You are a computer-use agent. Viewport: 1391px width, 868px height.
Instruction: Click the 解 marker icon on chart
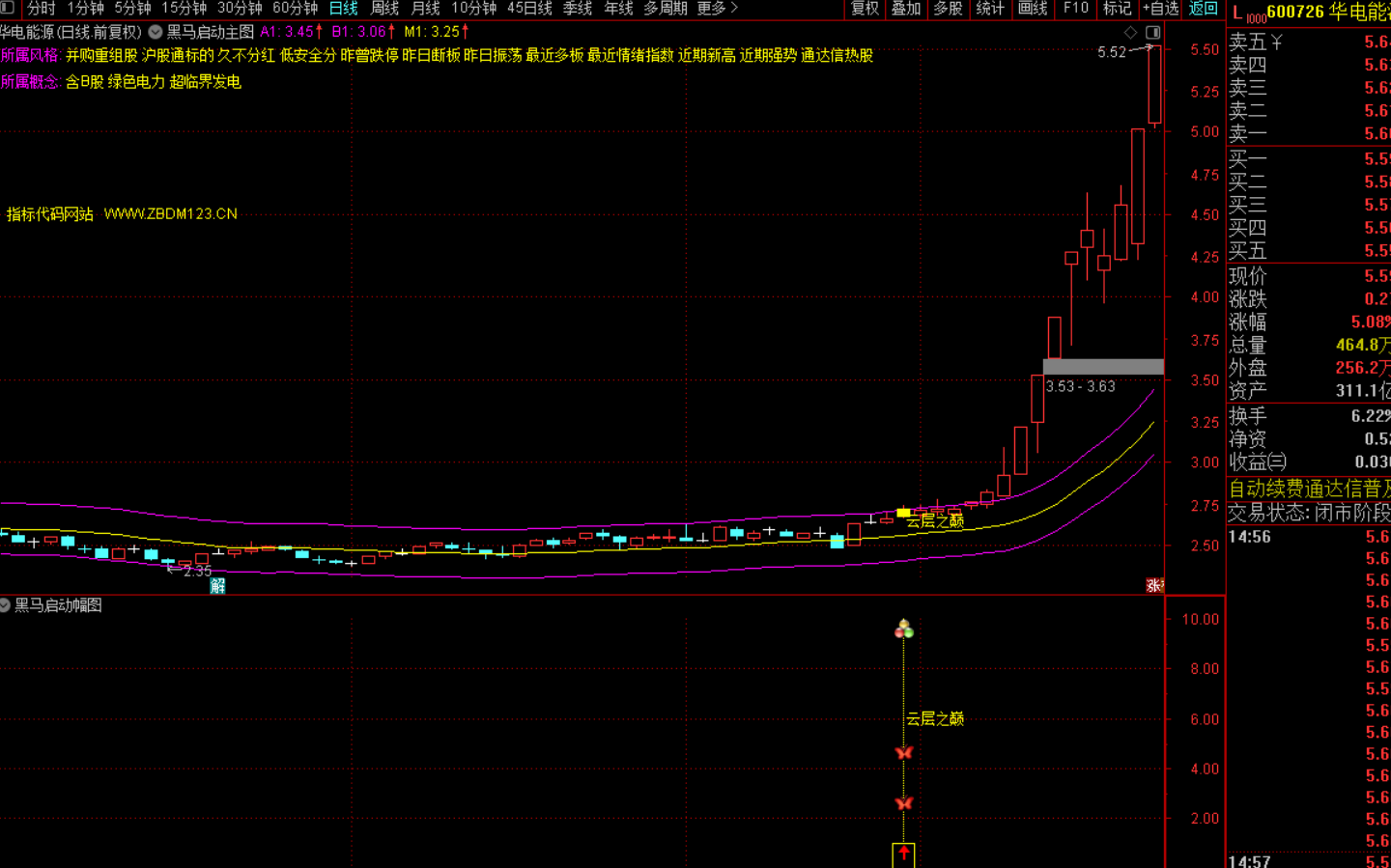(x=217, y=585)
